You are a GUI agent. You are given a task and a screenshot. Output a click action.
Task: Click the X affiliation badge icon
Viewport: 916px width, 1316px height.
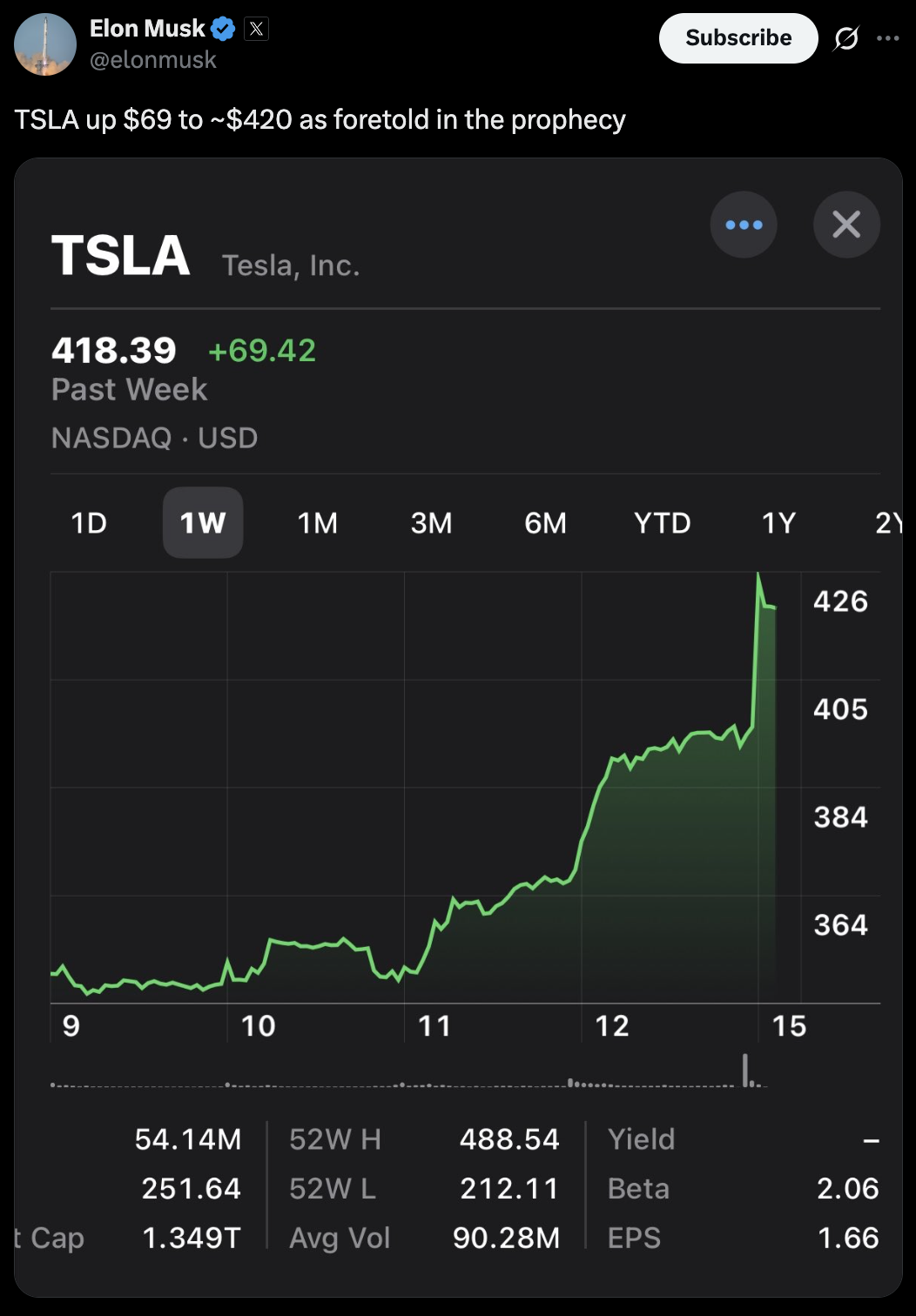[x=256, y=29]
